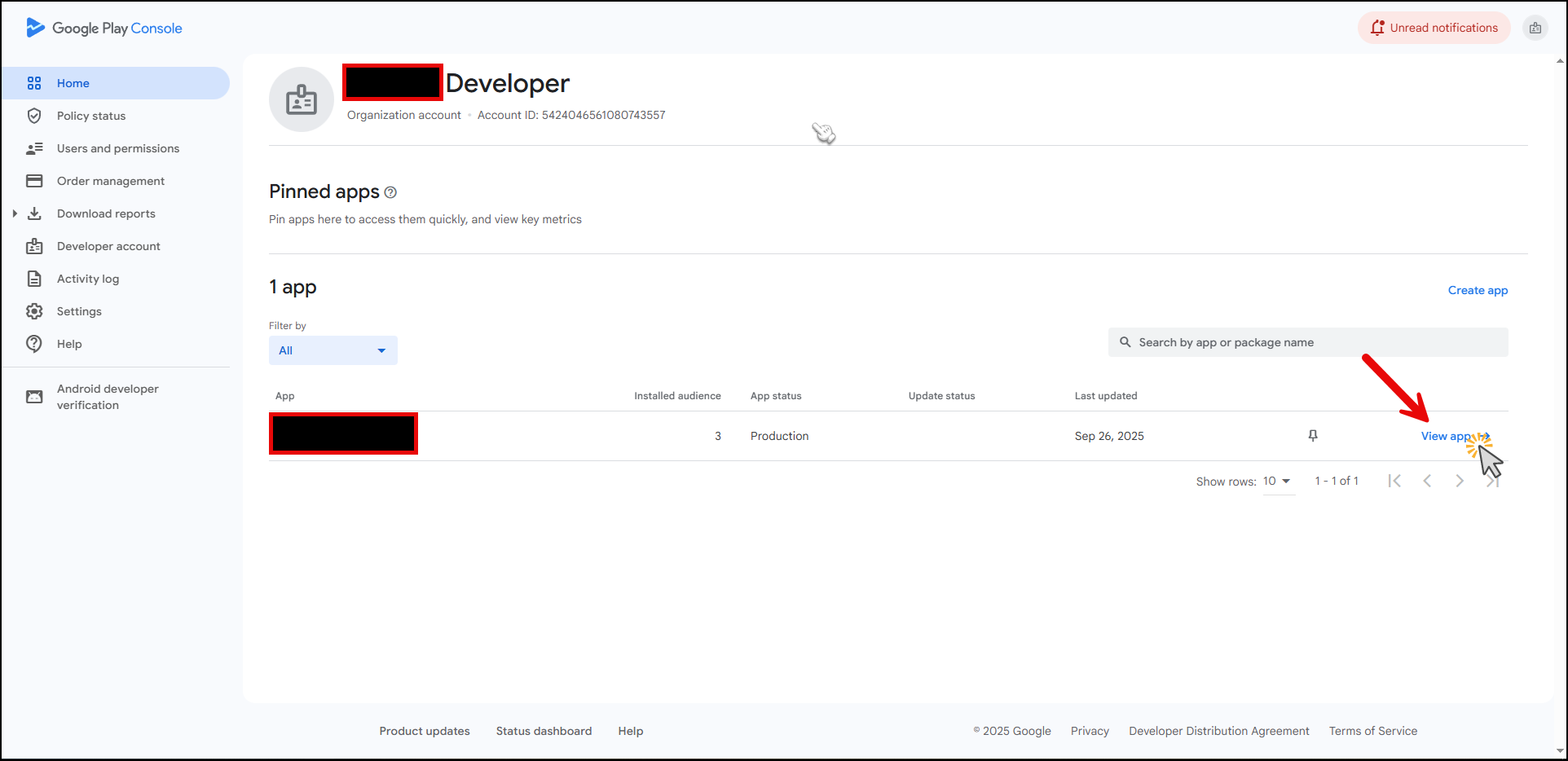This screenshot has width=1568, height=761.
Task: Click the Help question mark icon
Action: (34, 344)
